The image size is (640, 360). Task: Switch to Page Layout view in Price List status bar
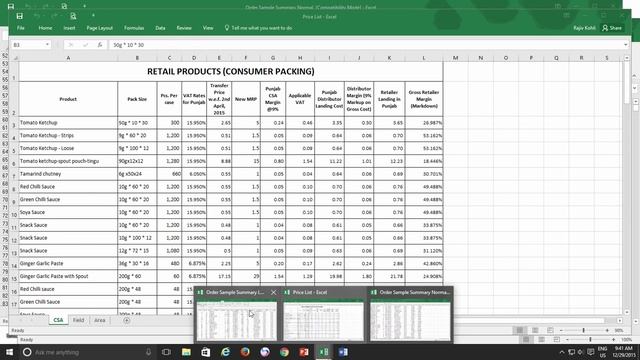[535, 330]
